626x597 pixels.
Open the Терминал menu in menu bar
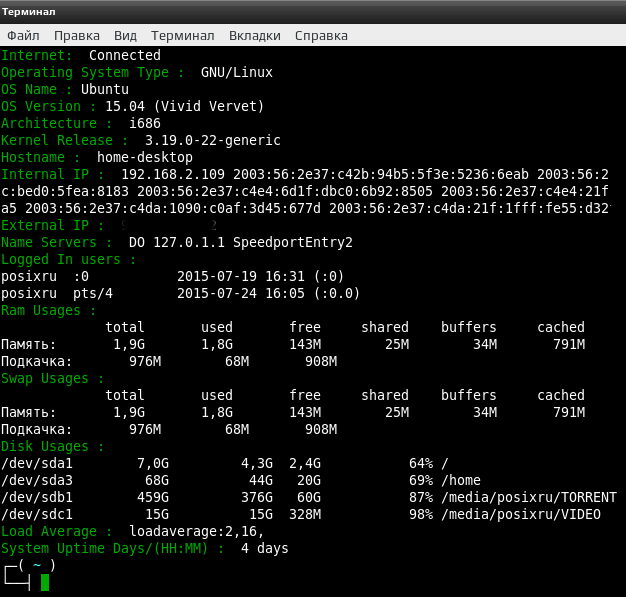click(x=182, y=36)
